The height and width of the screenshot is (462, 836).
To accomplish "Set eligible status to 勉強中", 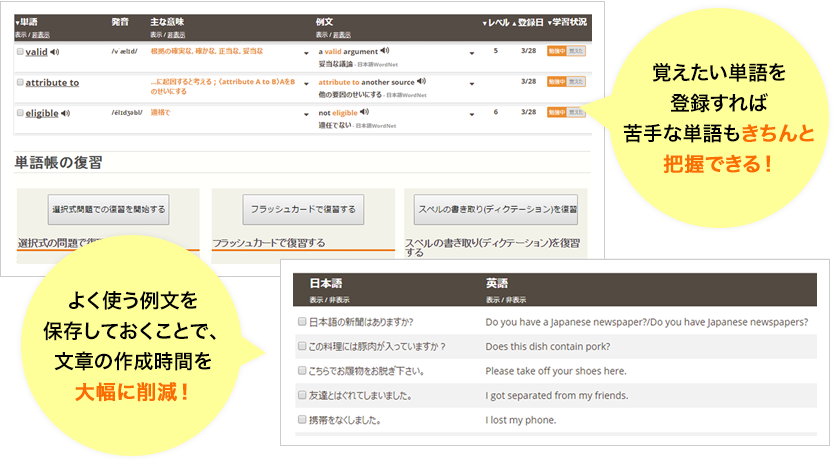I will pos(557,112).
